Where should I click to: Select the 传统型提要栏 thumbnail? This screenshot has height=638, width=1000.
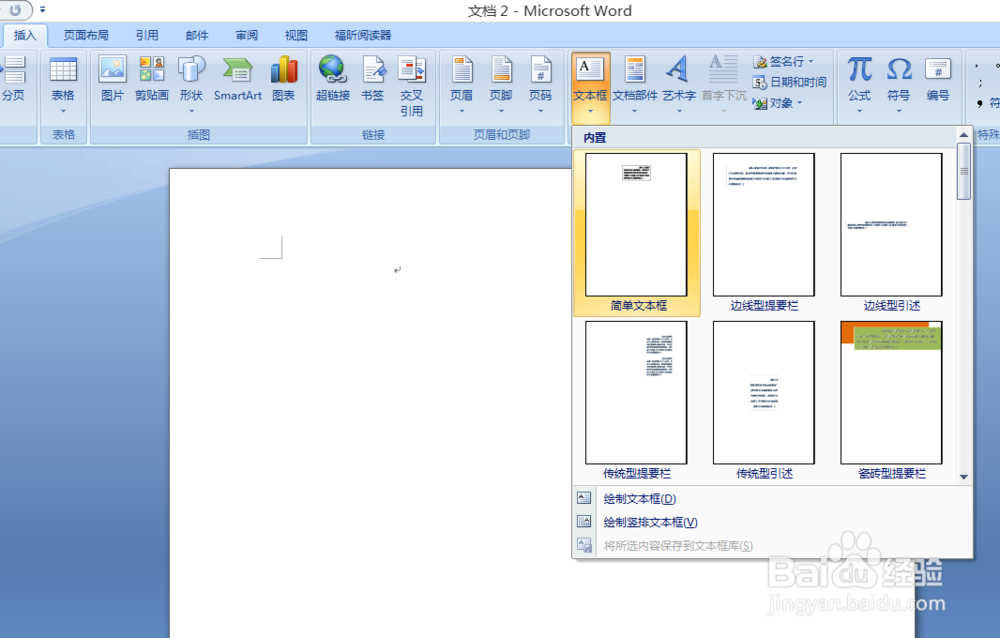click(636, 400)
